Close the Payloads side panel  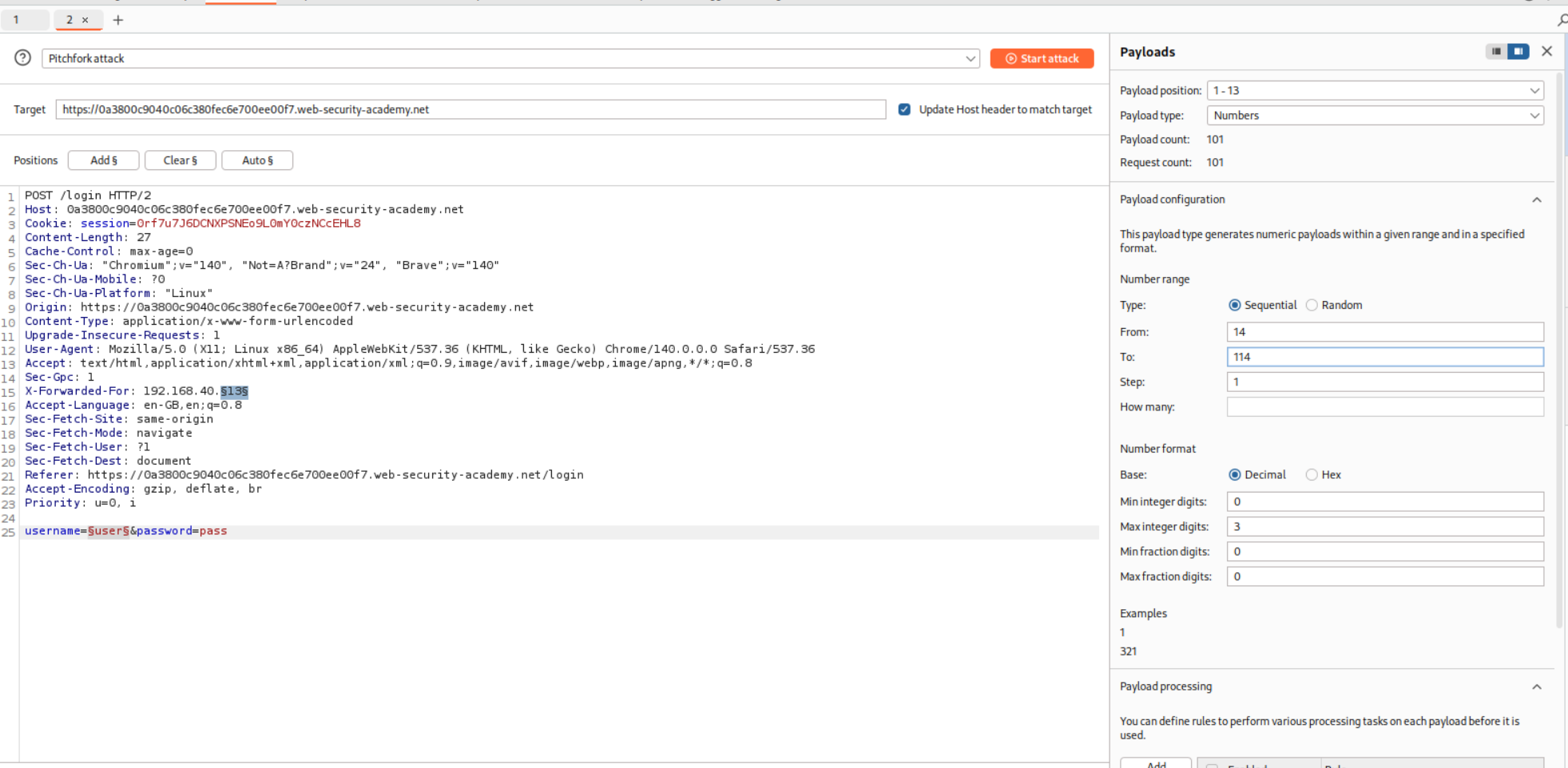tap(1546, 51)
